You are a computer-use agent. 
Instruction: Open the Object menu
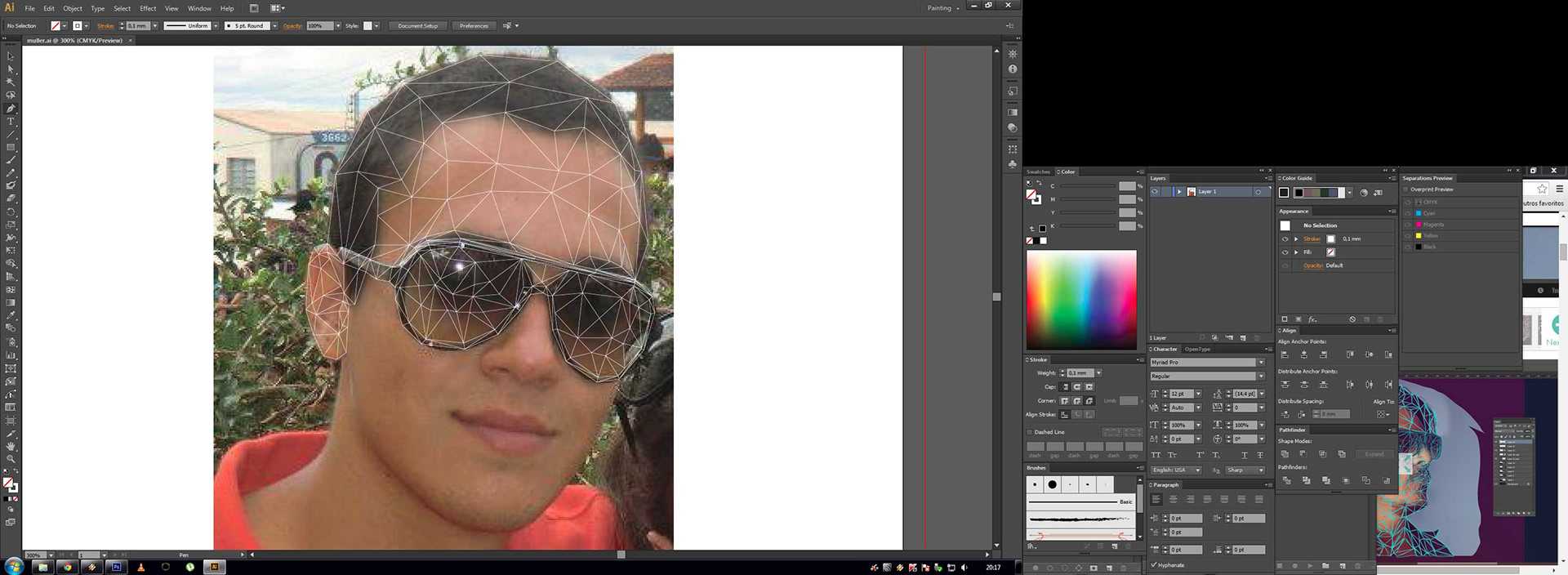pyautogui.click(x=73, y=8)
